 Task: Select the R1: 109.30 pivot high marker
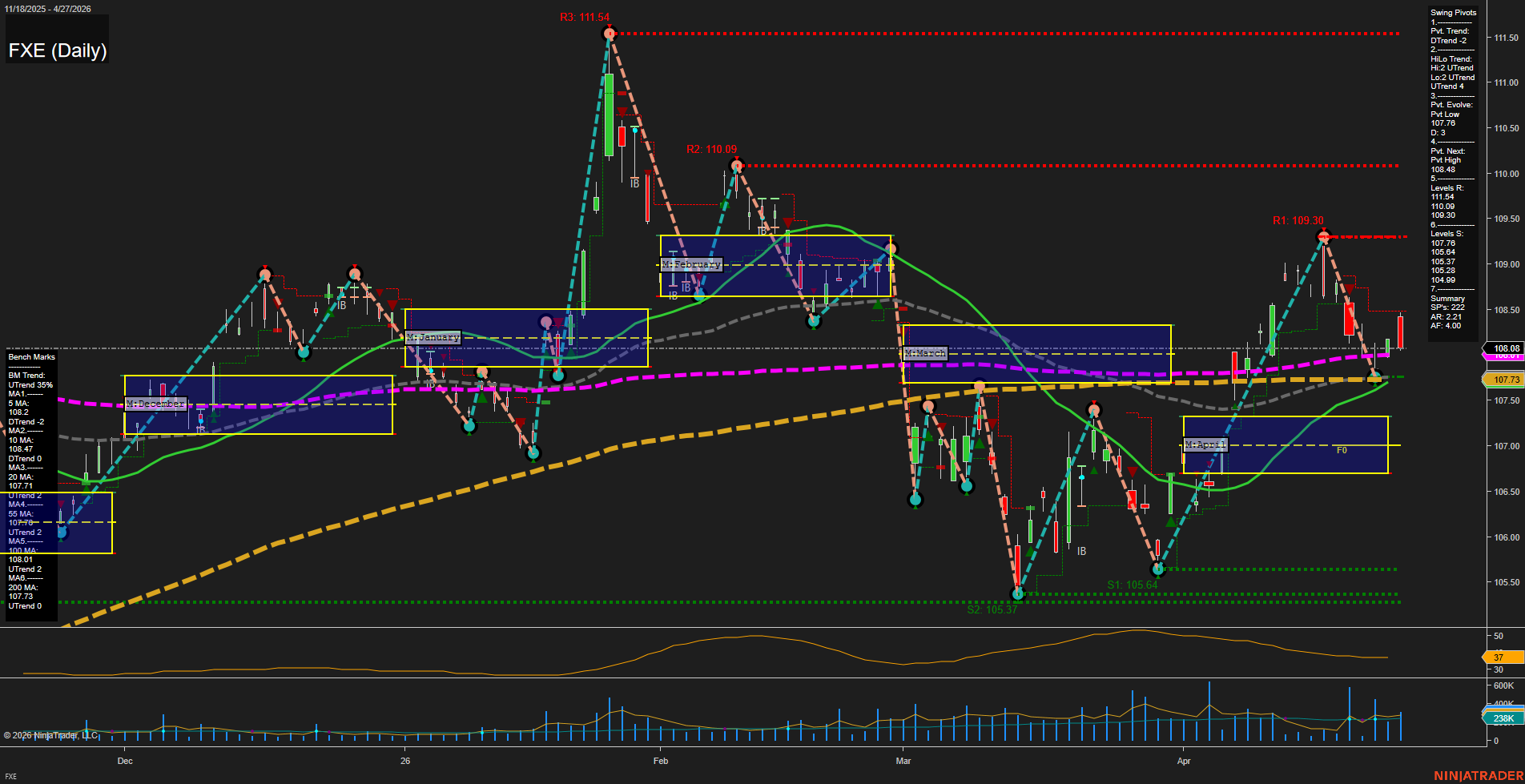click(1323, 236)
